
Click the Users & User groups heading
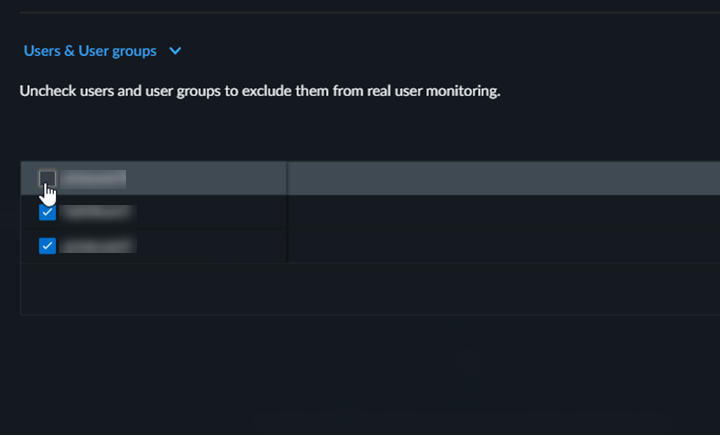pos(90,51)
